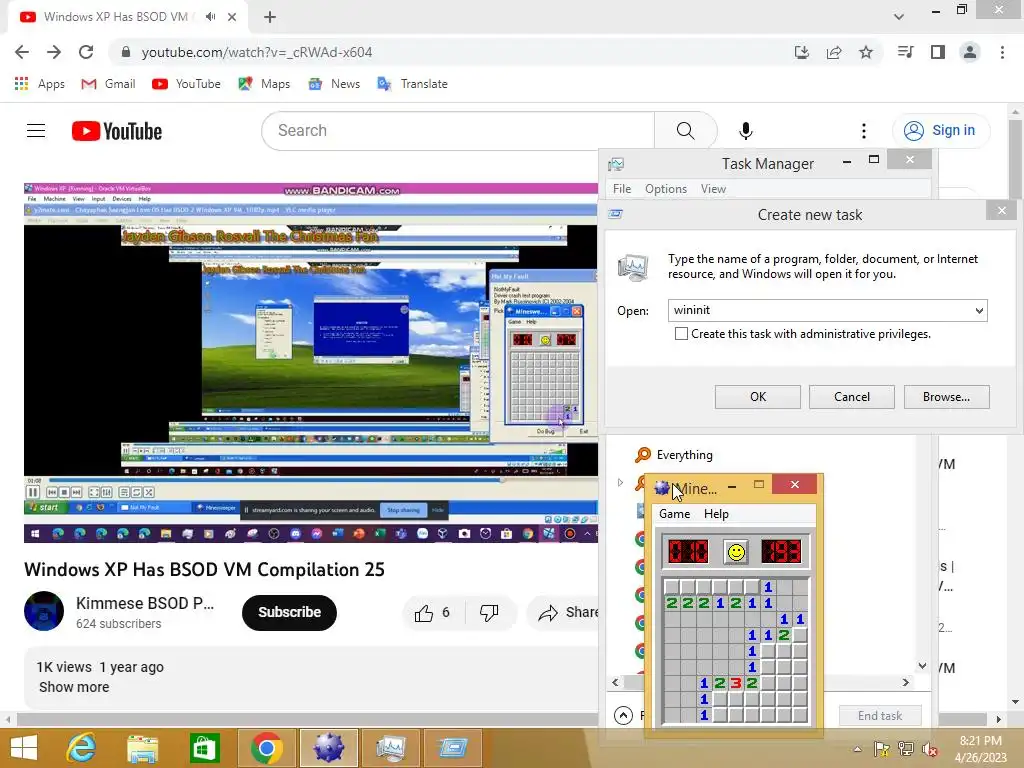Open File Explorer from taskbar

pyautogui.click(x=142, y=748)
